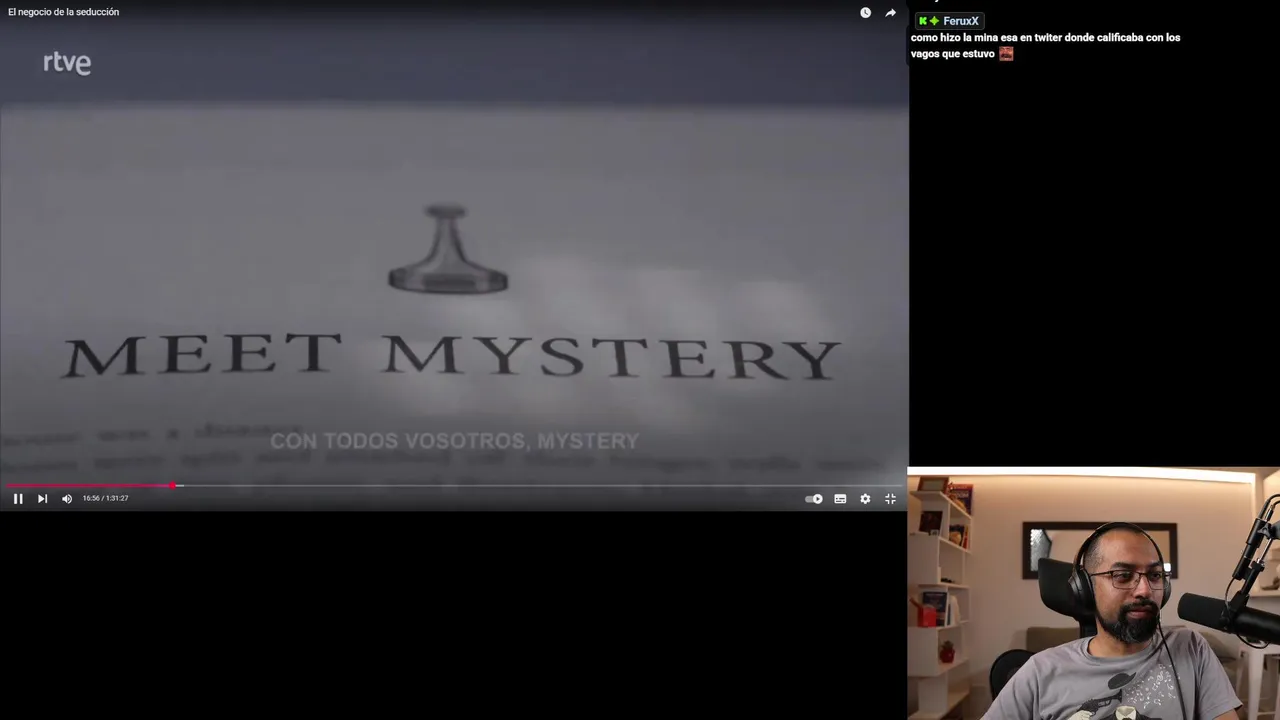Toggle the autoplay switch
This screenshot has width=1280, height=720.
click(814, 499)
